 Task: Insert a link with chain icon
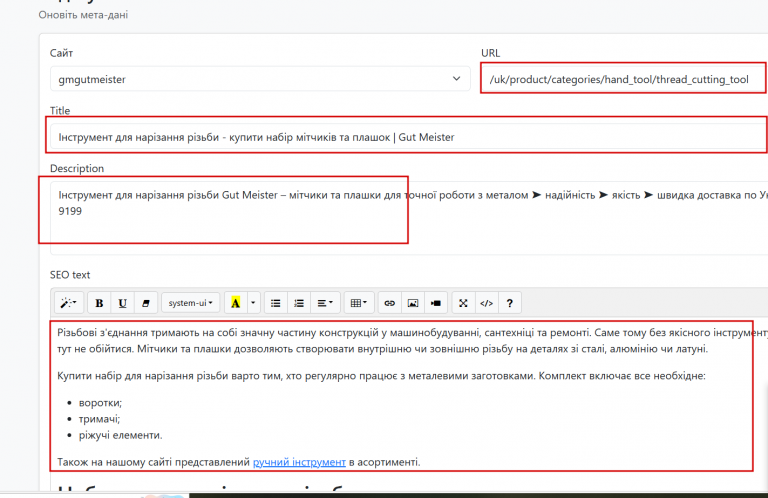[x=389, y=303]
